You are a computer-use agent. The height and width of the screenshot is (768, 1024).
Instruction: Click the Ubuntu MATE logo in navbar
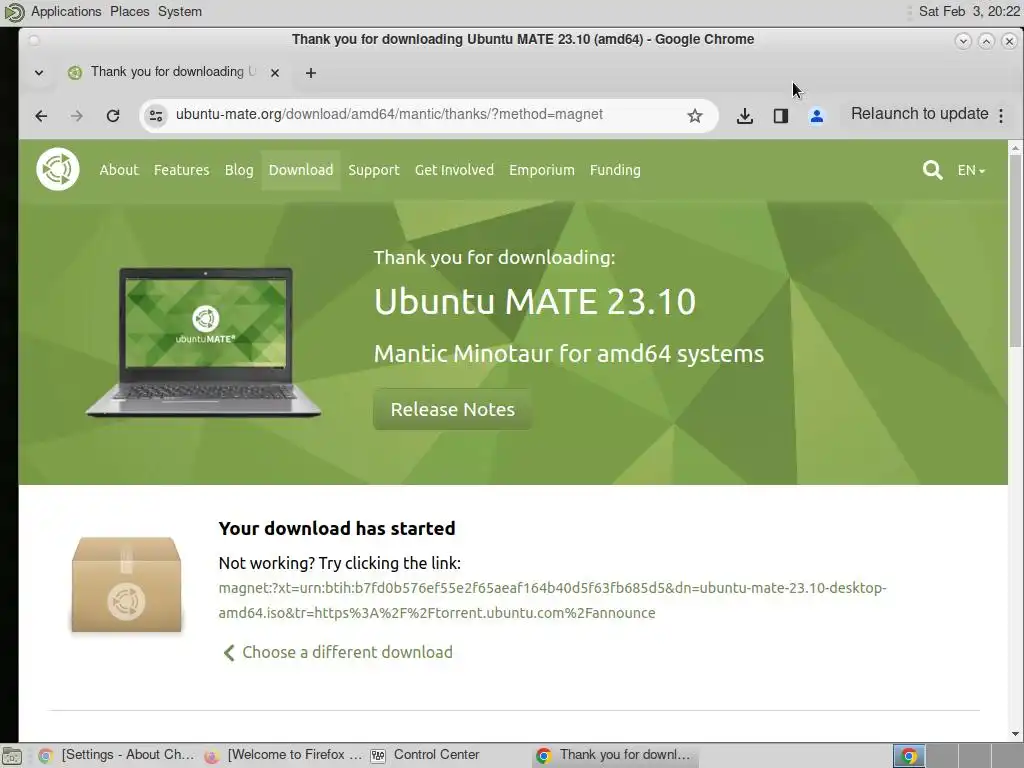(x=58, y=169)
